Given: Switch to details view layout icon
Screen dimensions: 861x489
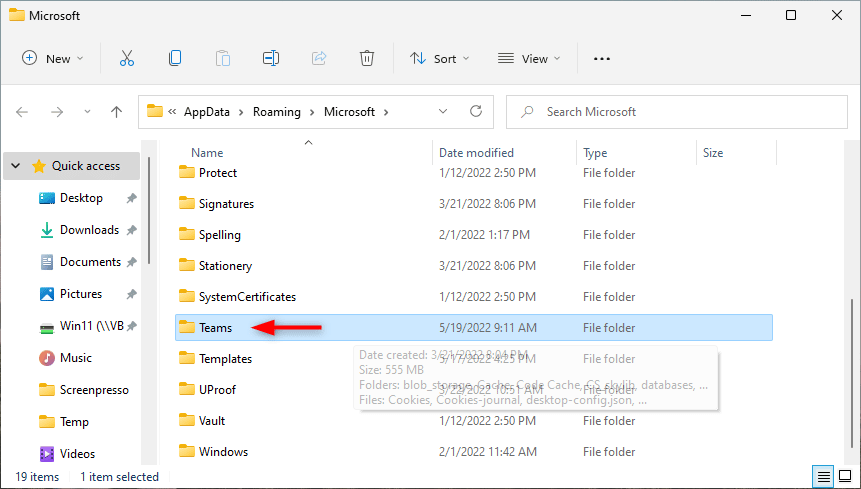Looking at the screenshot, I should (x=823, y=476).
